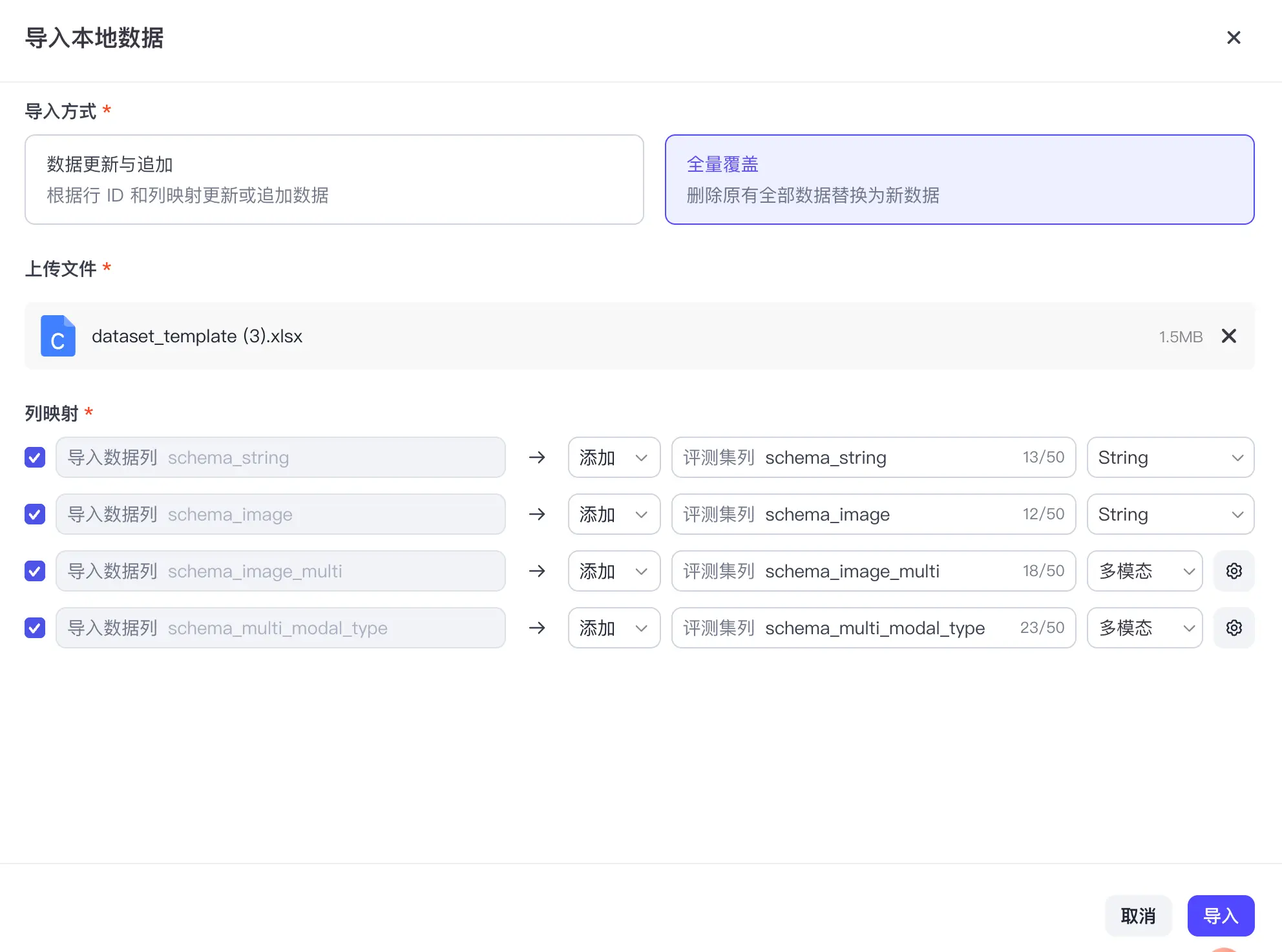Uncheck the schema_multi_modal_type column mapping checkbox
Viewport: 1282px width, 952px height.
(35, 628)
